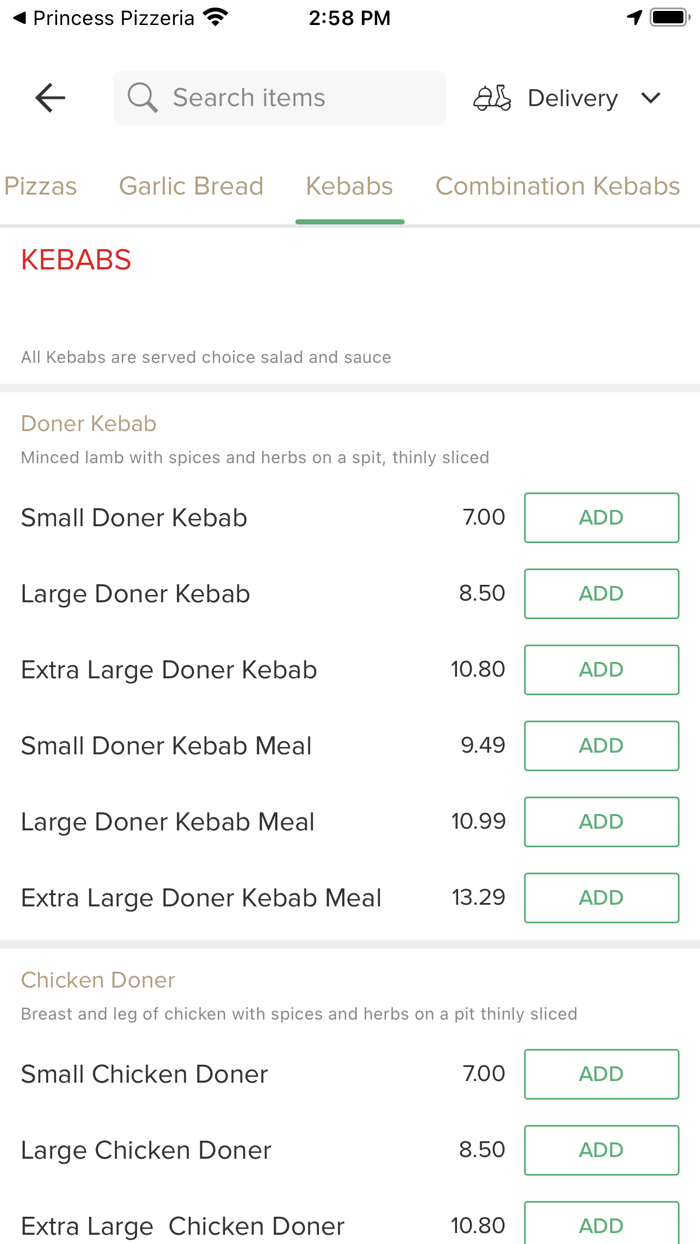Open the Garlic Bread tab

[191, 186]
